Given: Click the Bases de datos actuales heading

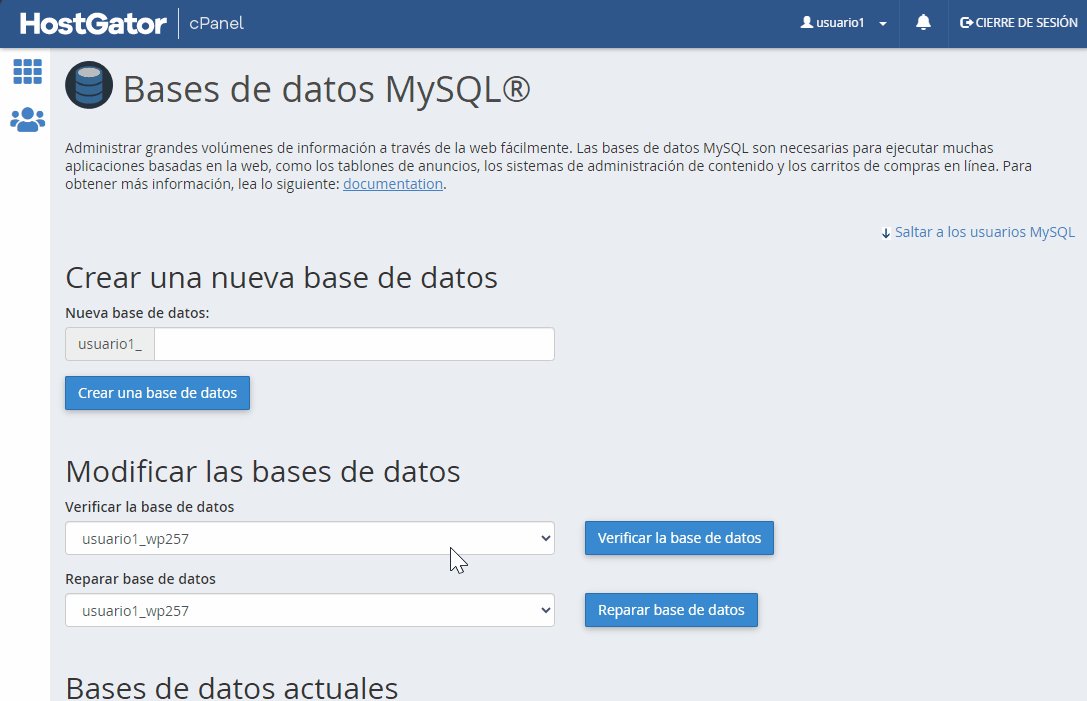Looking at the screenshot, I should pyautogui.click(x=232, y=687).
